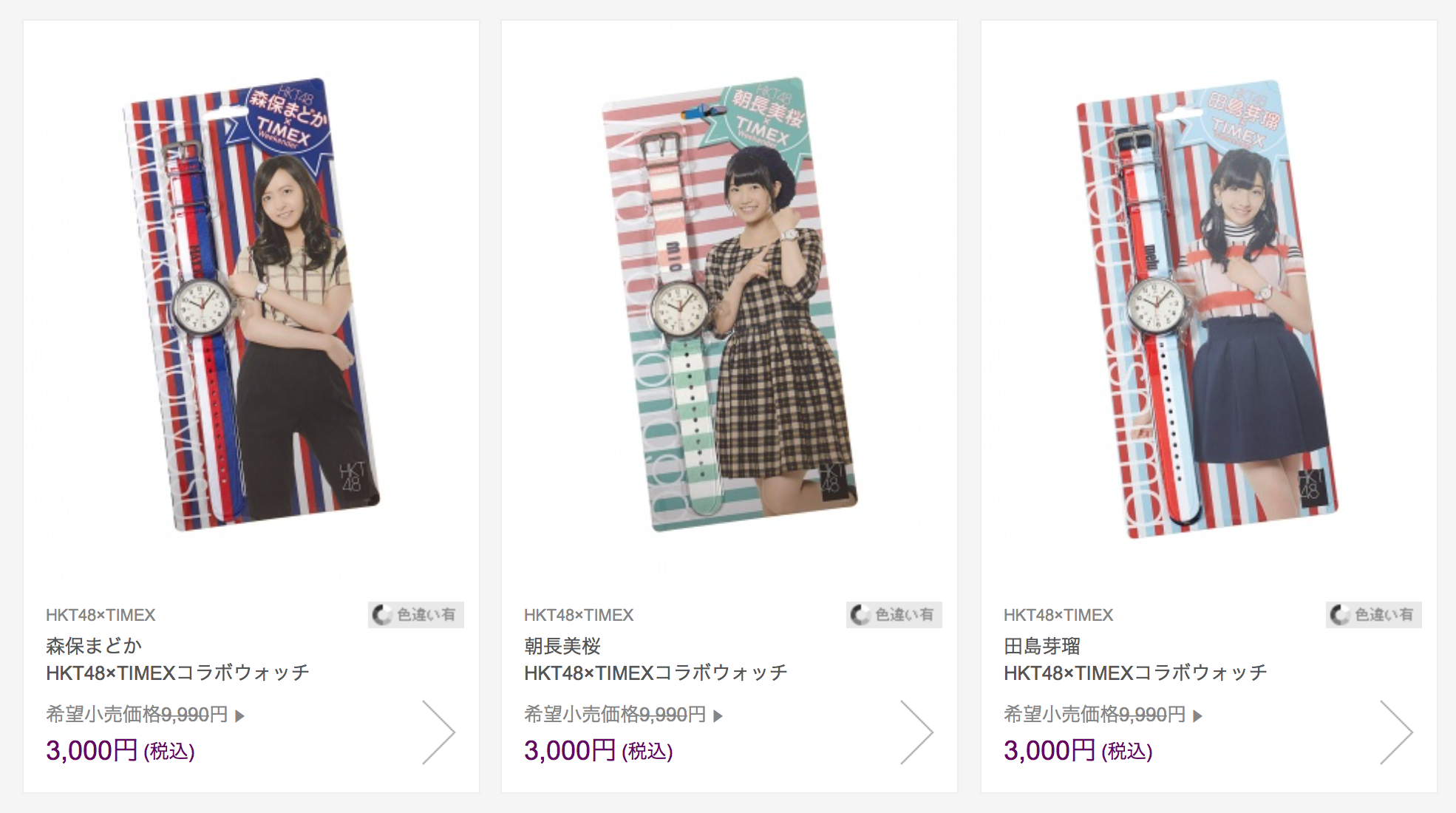The image size is (1456, 813).
Task: Click 色違い有 badge on 朝長美桜 card
Action: pos(894,615)
